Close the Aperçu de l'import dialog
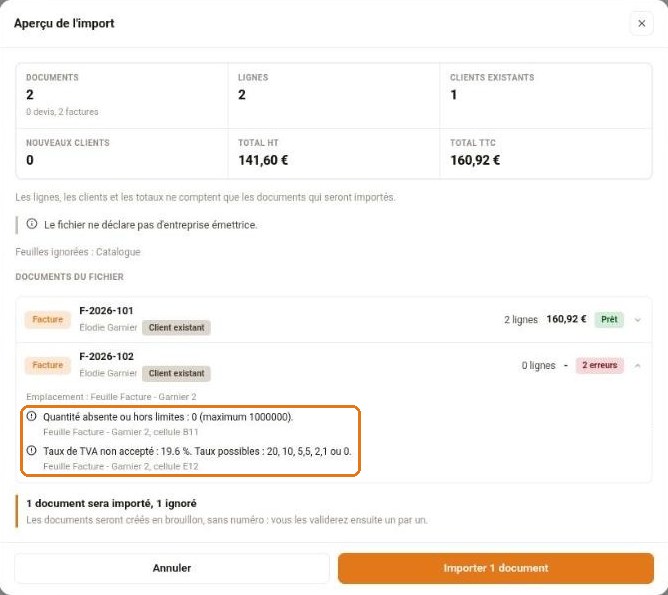Viewport: 668px width, 595px height. coord(641,23)
